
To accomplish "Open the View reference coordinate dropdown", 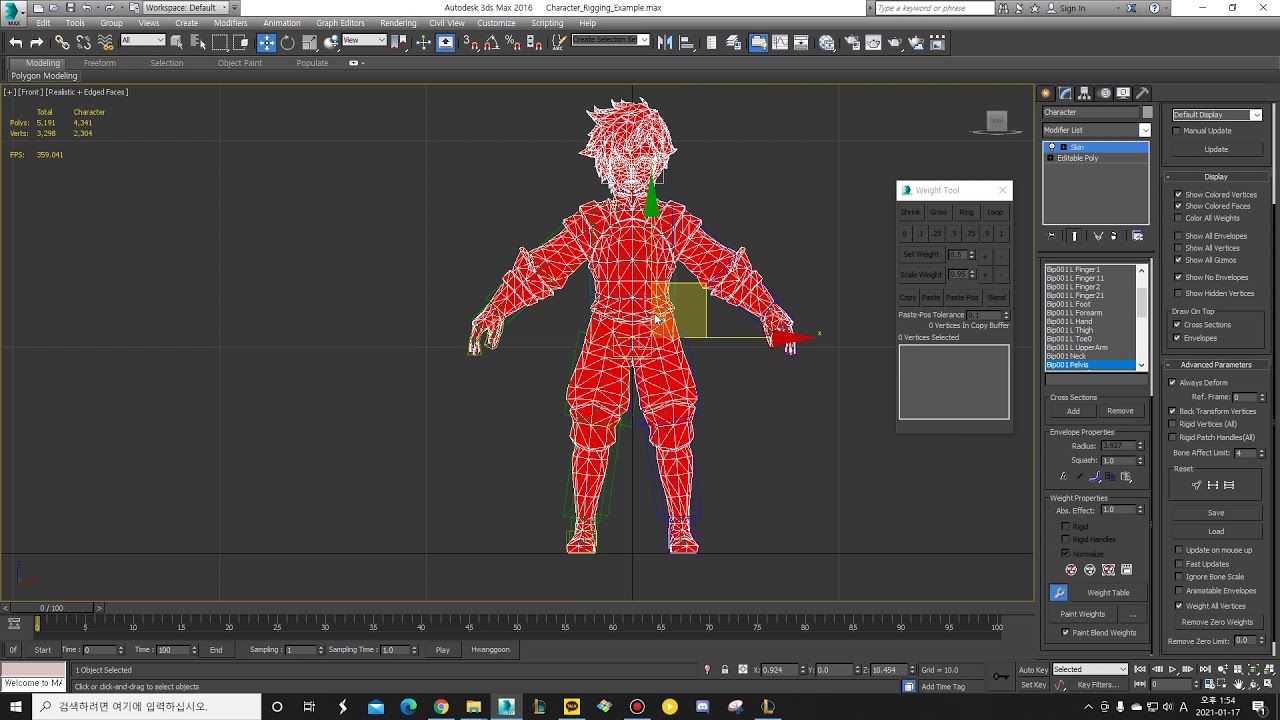I will [364, 40].
